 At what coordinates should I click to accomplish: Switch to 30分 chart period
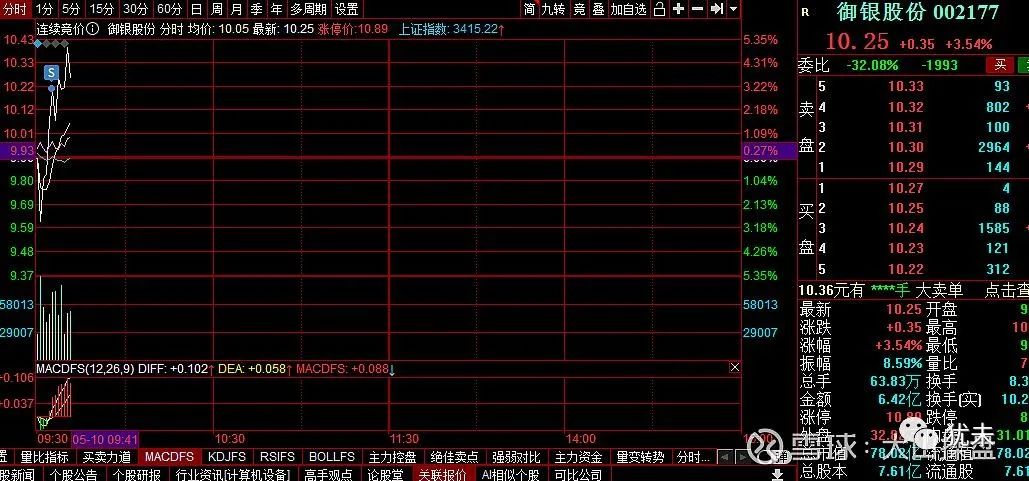click(x=135, y=9)
